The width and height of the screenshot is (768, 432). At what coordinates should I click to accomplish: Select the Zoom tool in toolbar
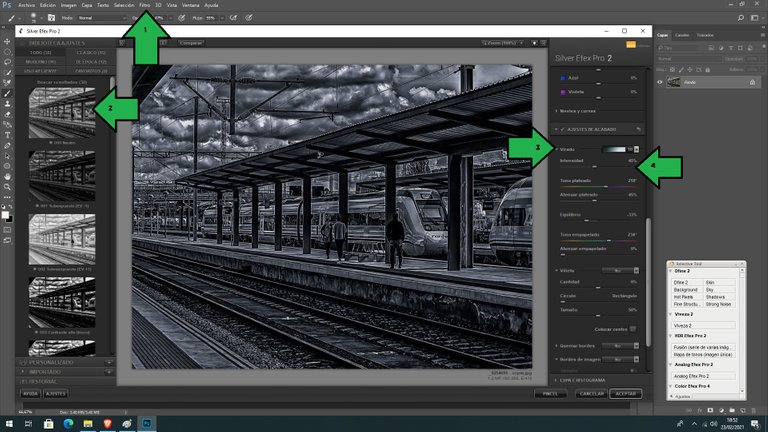(x=7, y=187)
